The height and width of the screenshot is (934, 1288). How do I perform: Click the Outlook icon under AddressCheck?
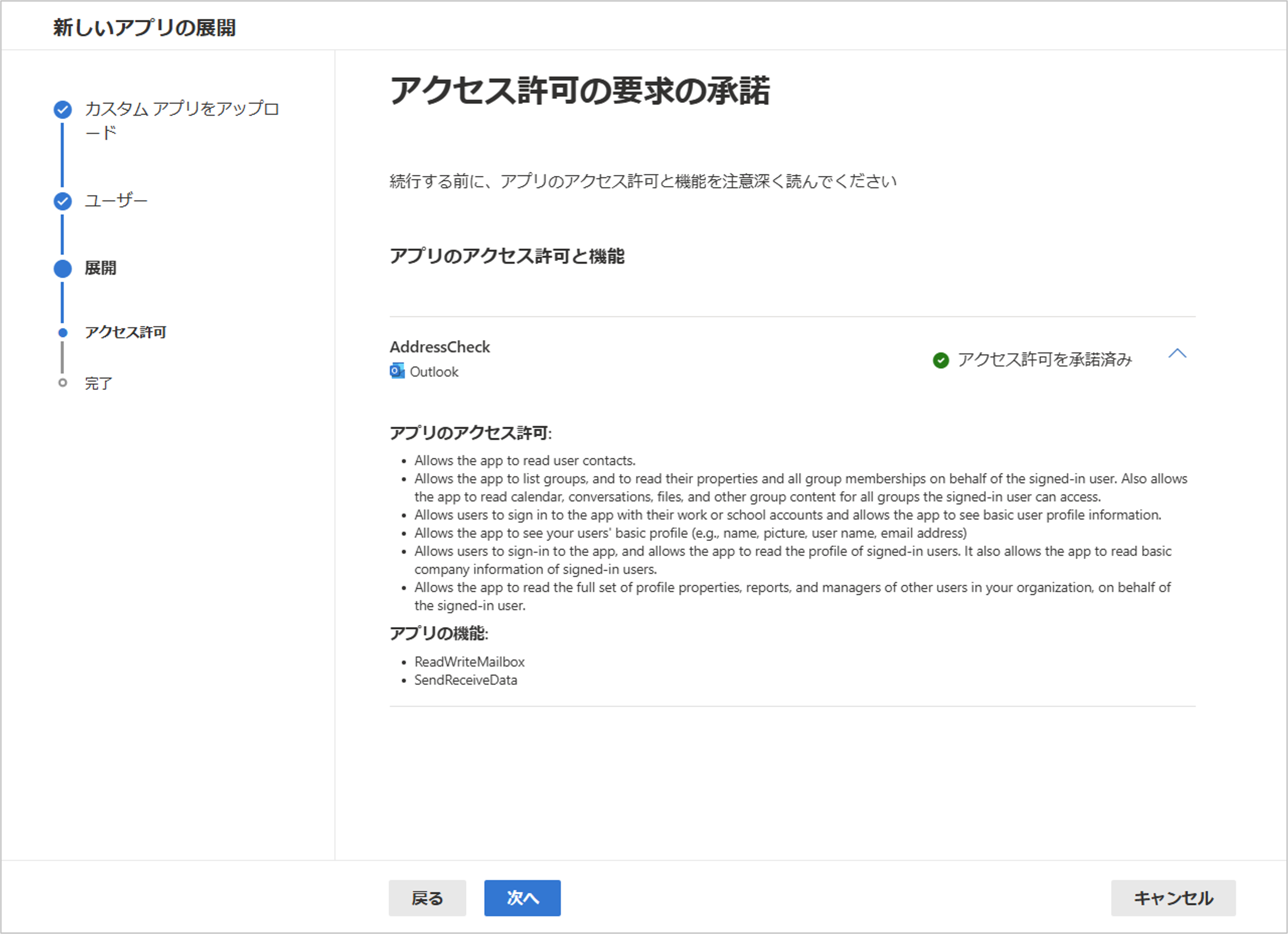click(x=397, y=372)
